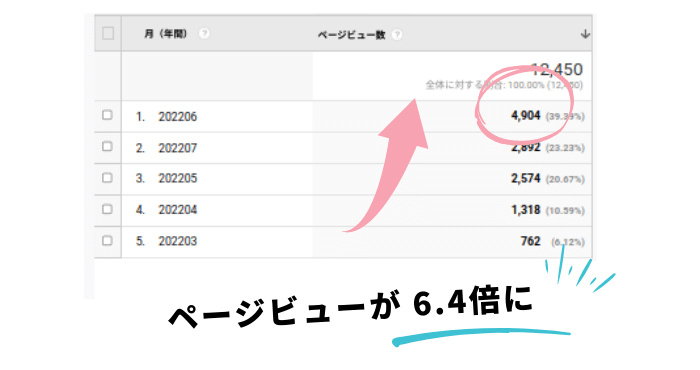Sort by the ページビュー数 column header
Image resolution: width=700 pixels, height=370 pixels.
click(351, 35)
